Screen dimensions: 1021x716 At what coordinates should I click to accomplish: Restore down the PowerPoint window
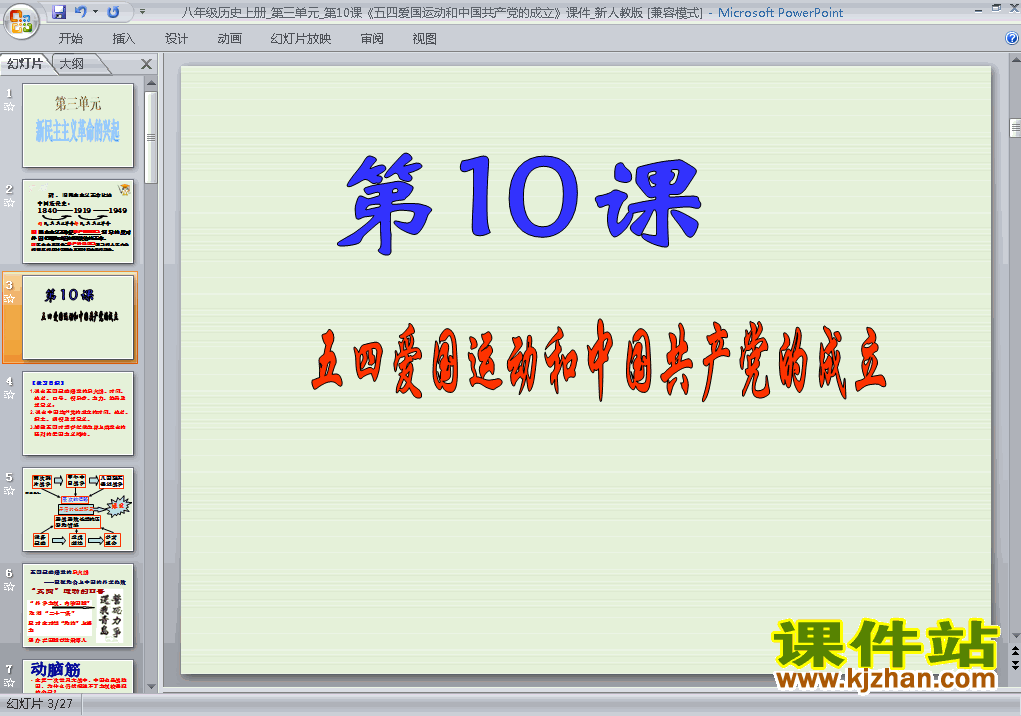click(996, 8)
